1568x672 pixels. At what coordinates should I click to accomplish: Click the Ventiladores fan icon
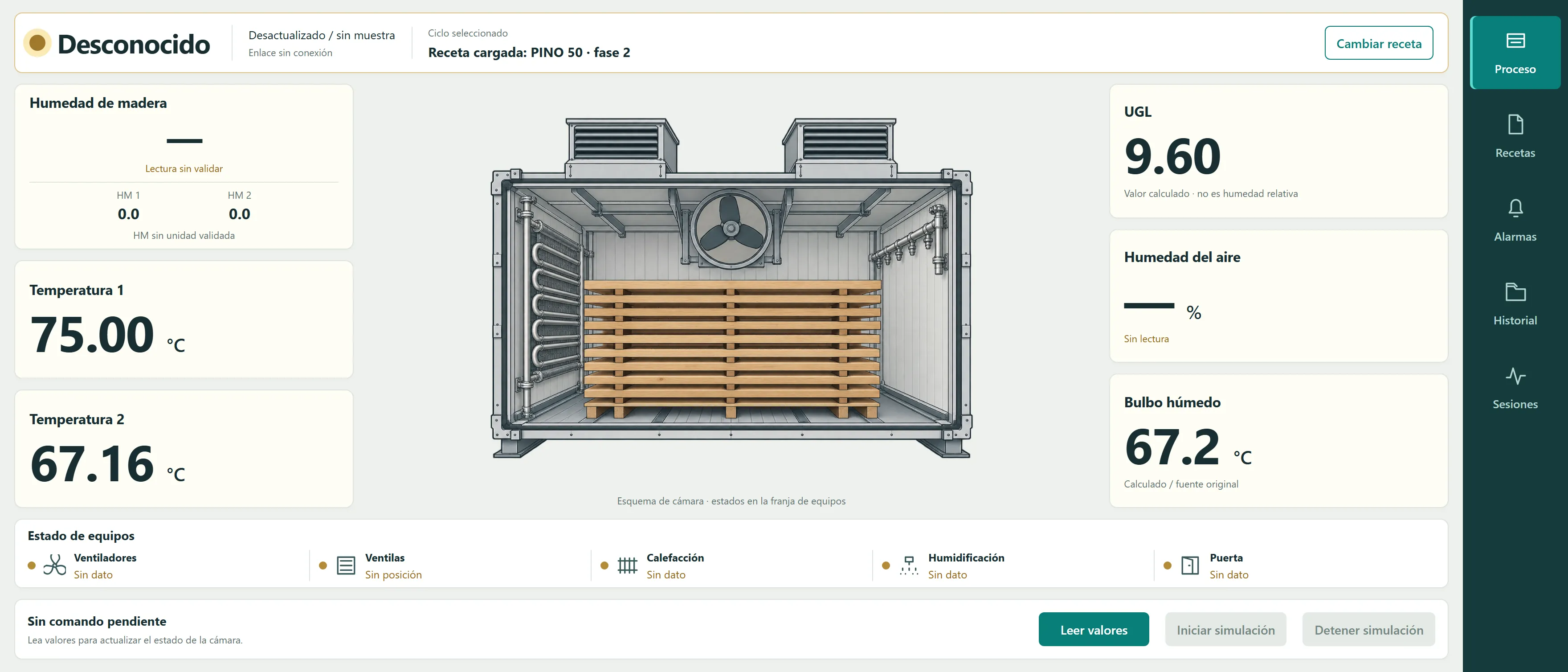55,565
